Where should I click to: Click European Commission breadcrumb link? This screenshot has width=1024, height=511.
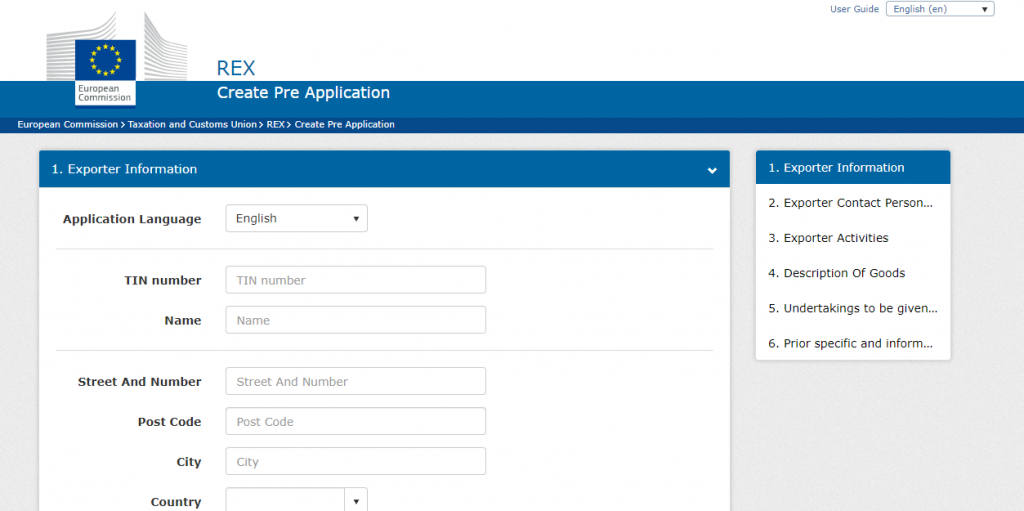tap(68, 125)
